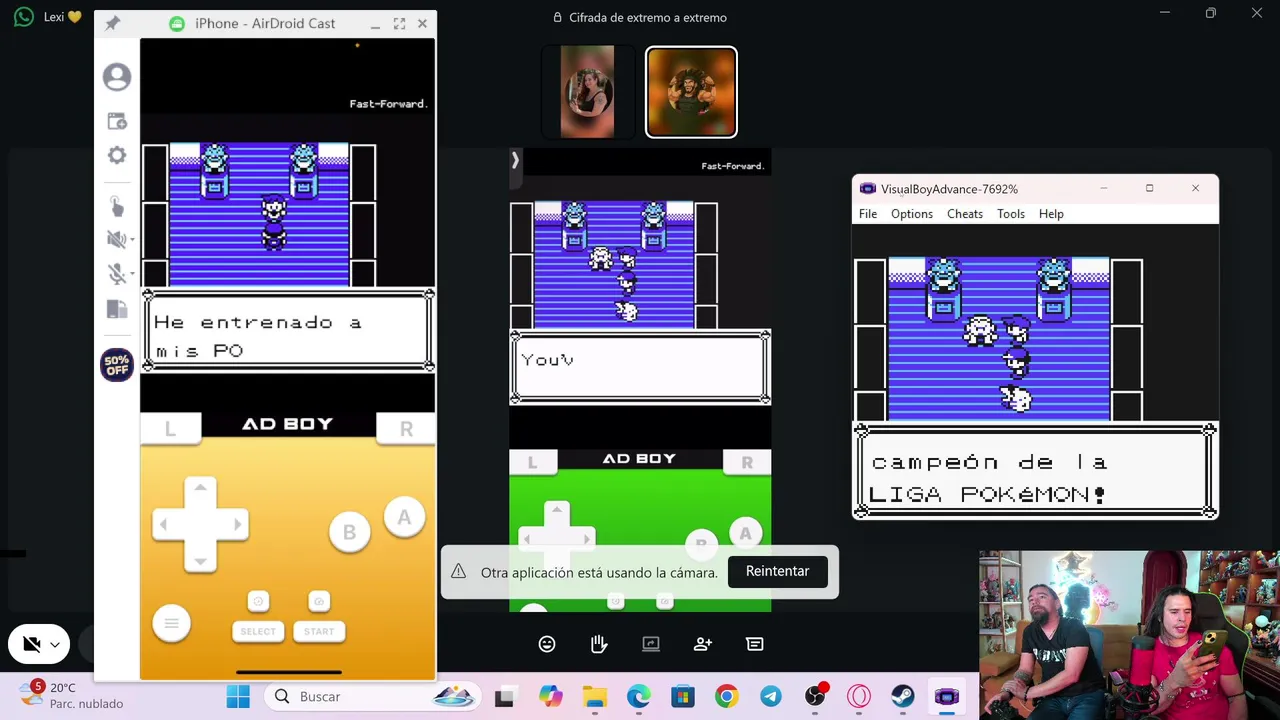Screen dimensions: 1280x720
Task: Expand the AirDroid microphone options arrow
Action: tap(132, 275)
